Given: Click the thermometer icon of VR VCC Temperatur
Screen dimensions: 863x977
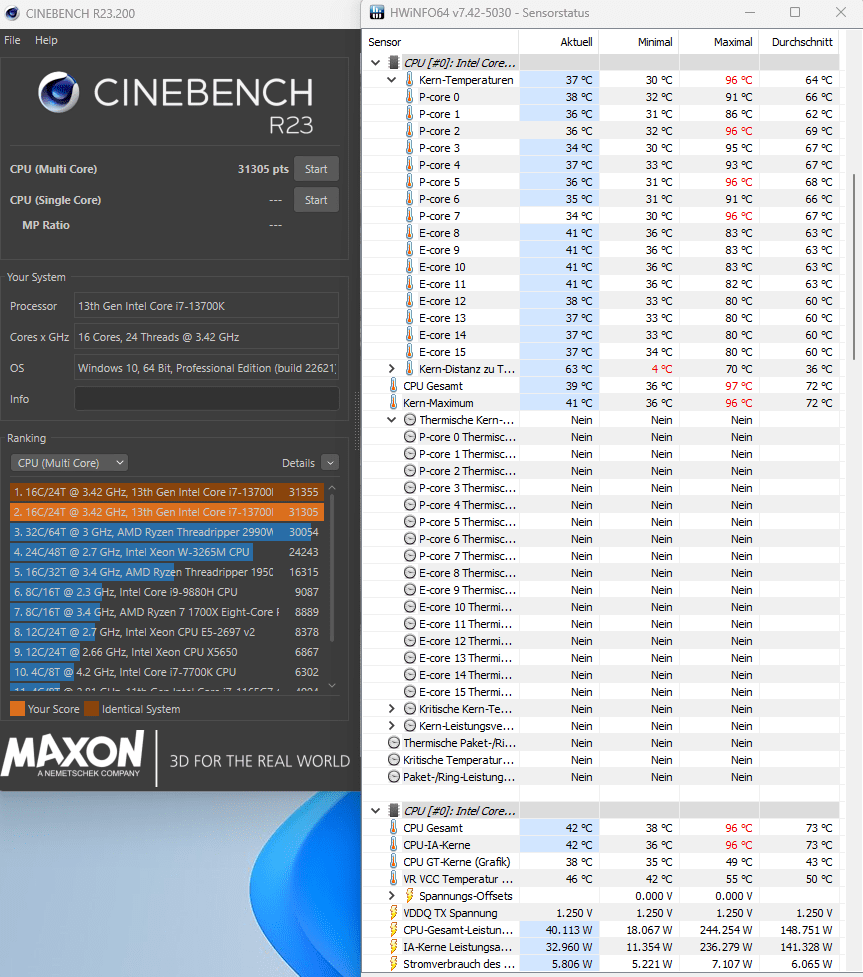Looking at the screenshot, I should 393,879.
